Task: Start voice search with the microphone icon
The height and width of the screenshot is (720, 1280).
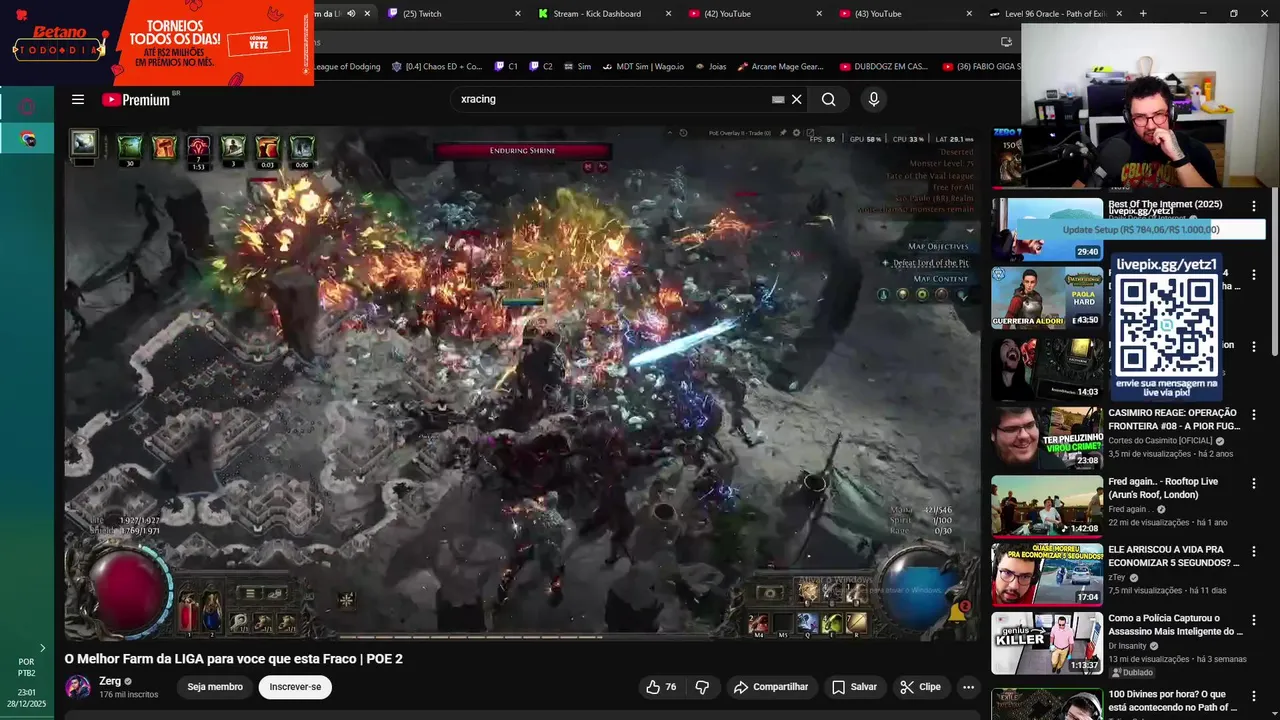Action: coord(874,99)
